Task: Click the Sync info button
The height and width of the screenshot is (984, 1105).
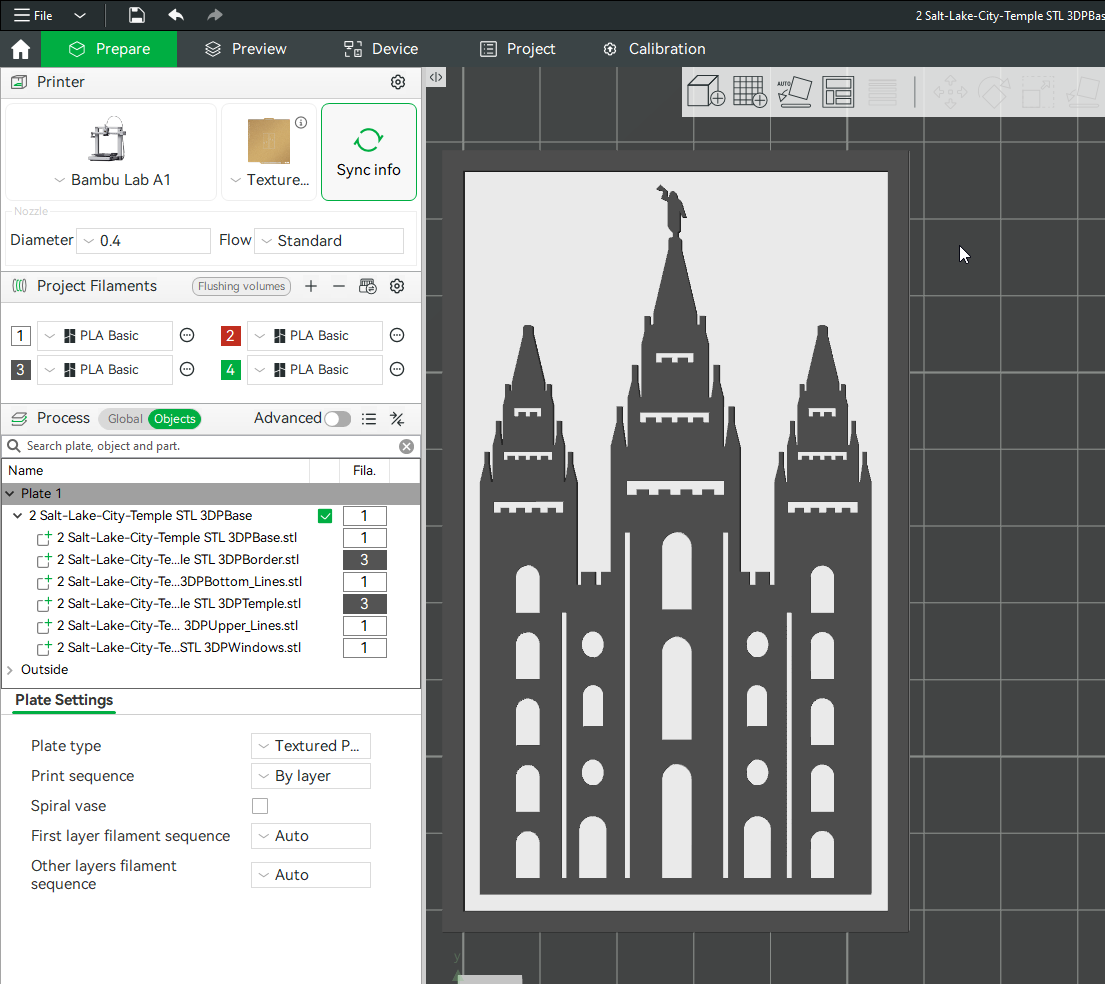Action: (x=368, y=152)
